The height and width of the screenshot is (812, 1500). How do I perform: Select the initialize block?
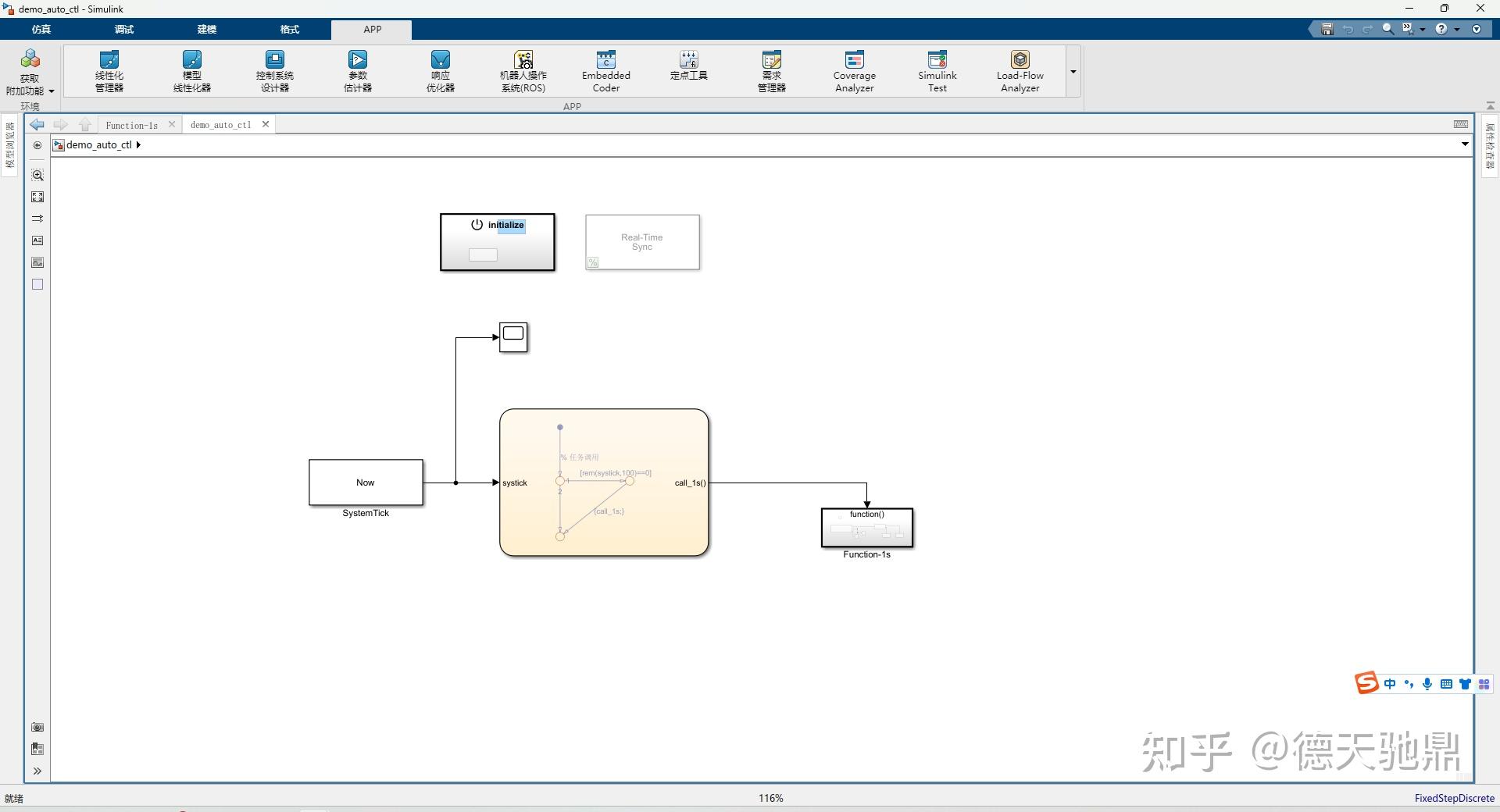pos(498,242)
